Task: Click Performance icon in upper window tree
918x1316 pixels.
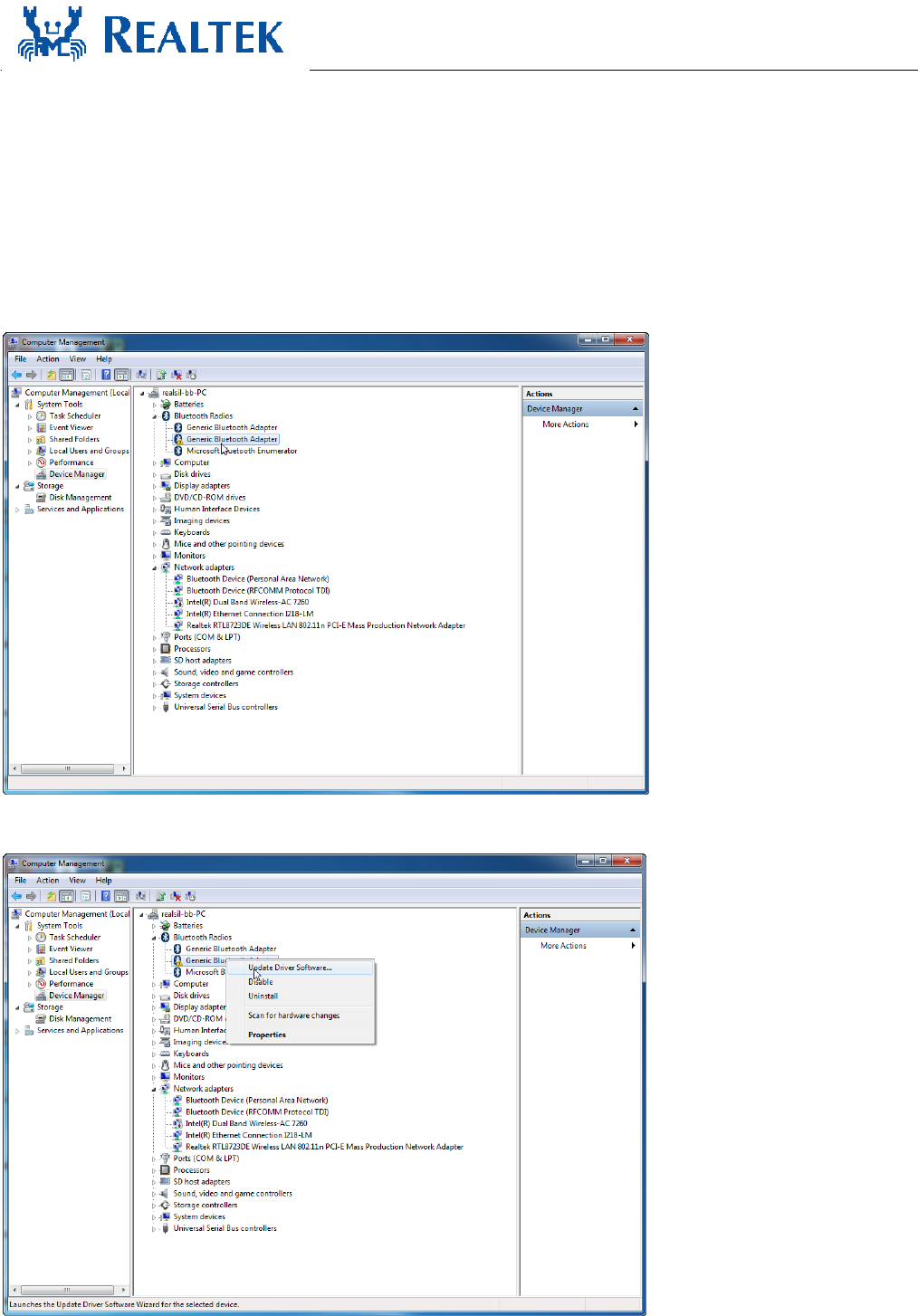Action: [x=42, y=463]
